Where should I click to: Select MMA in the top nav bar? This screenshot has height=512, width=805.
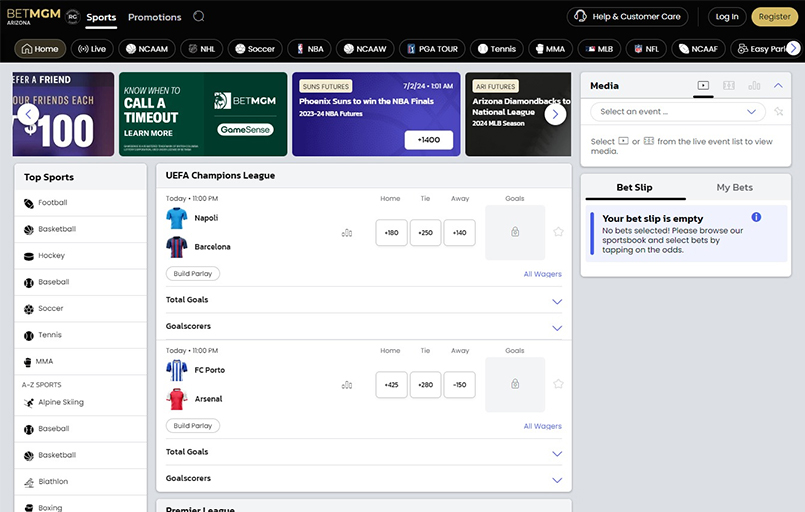tap(550, 49)
